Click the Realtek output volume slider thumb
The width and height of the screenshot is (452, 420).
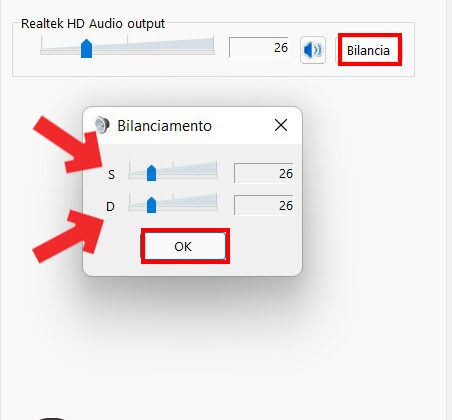click(86, 48)
